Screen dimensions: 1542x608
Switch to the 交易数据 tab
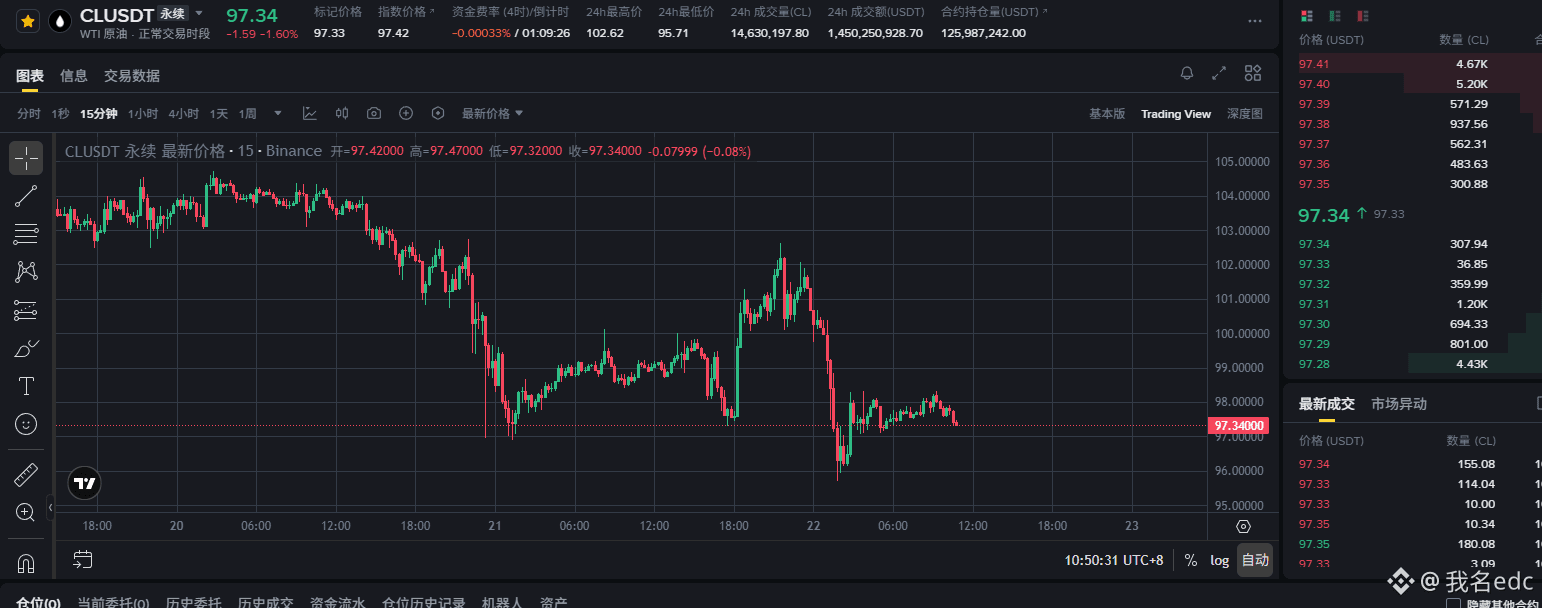click(x=132, y=76)
